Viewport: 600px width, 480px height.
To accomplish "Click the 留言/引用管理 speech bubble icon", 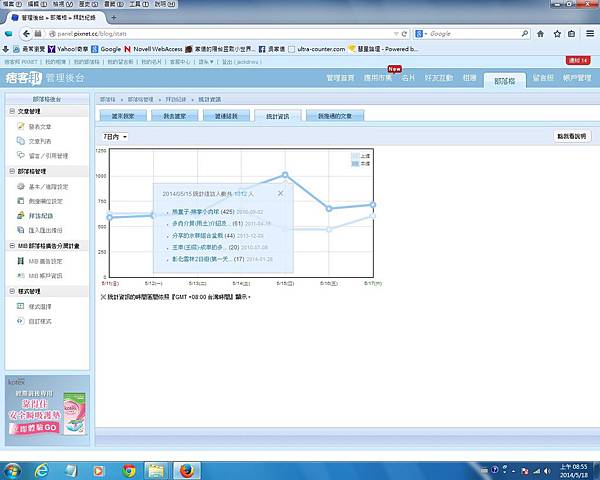I will (21, 155).
